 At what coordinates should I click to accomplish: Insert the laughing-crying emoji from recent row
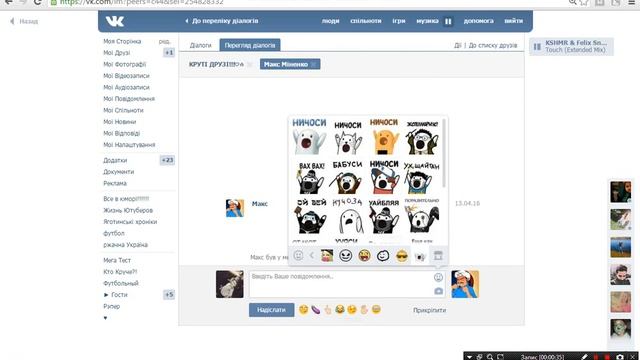point(340,310)
